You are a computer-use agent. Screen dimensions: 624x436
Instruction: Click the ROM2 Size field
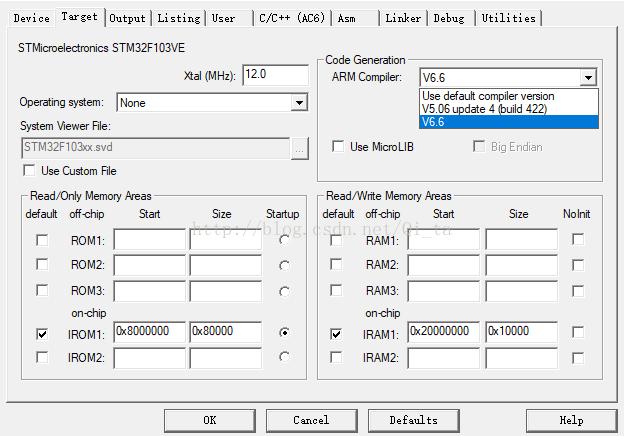point(226,266)
